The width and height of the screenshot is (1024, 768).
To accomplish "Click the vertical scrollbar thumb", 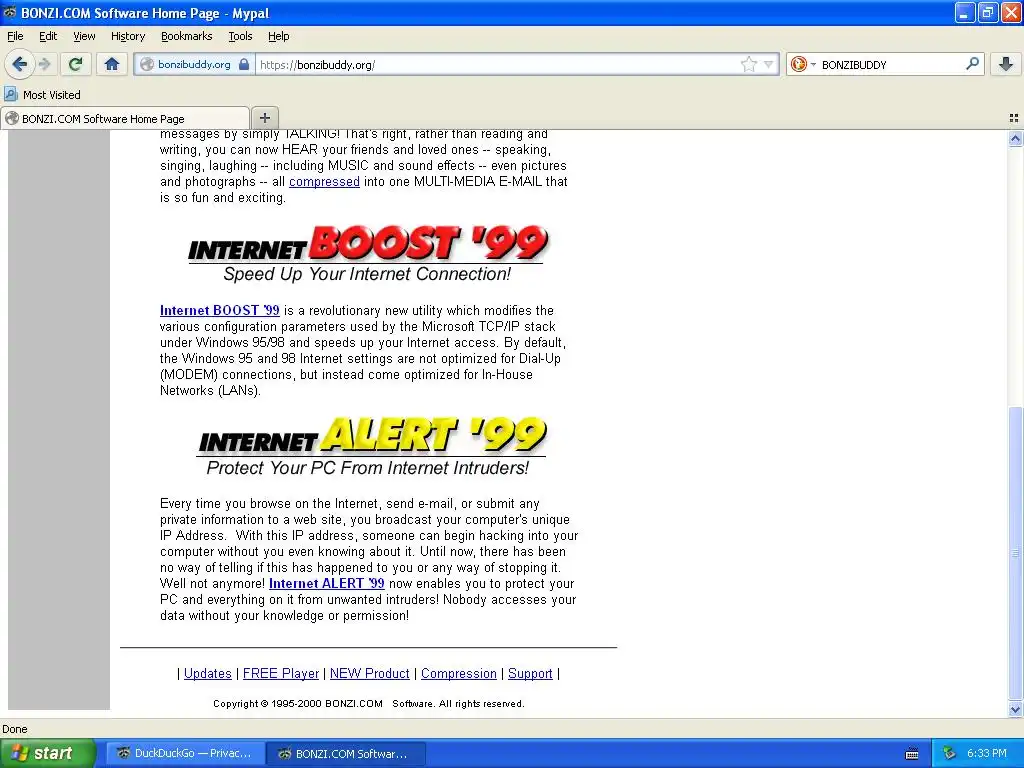I will 1015,553.
